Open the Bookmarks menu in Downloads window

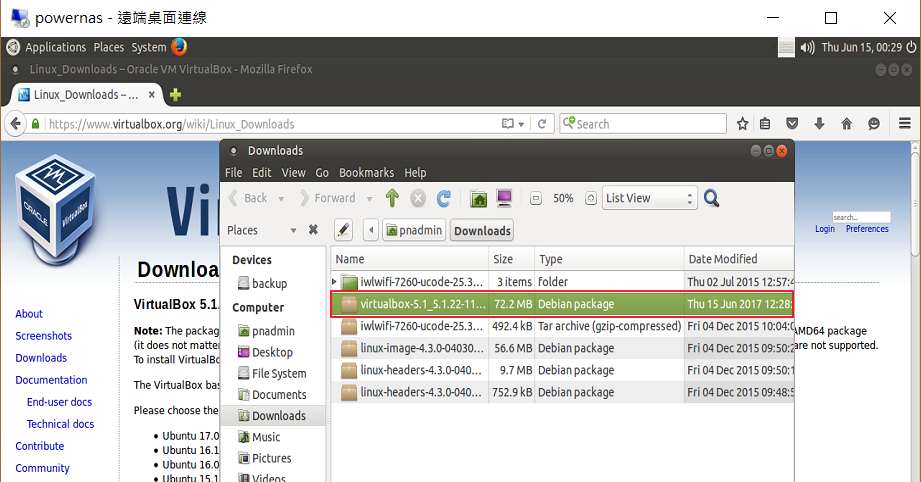(367, 173)
